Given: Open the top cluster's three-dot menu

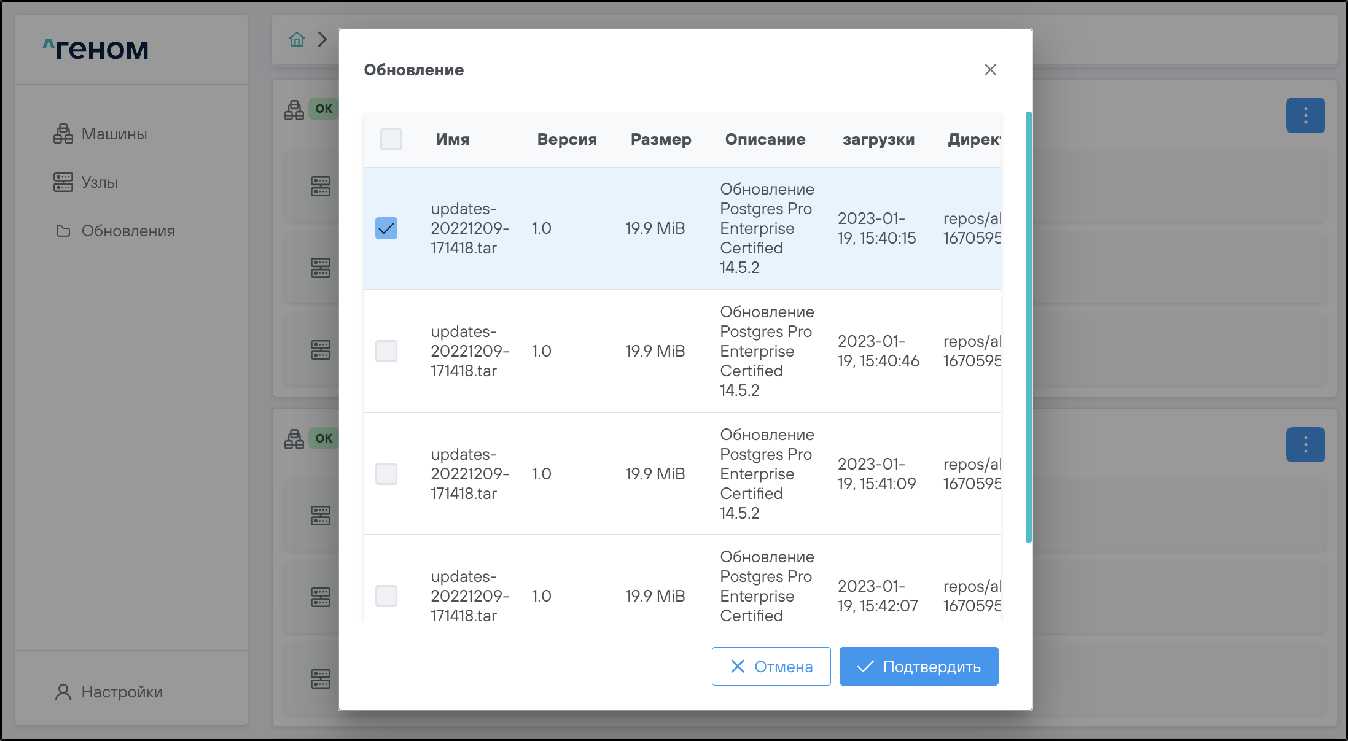Looking at the screenshot, I should [1305, 116].
